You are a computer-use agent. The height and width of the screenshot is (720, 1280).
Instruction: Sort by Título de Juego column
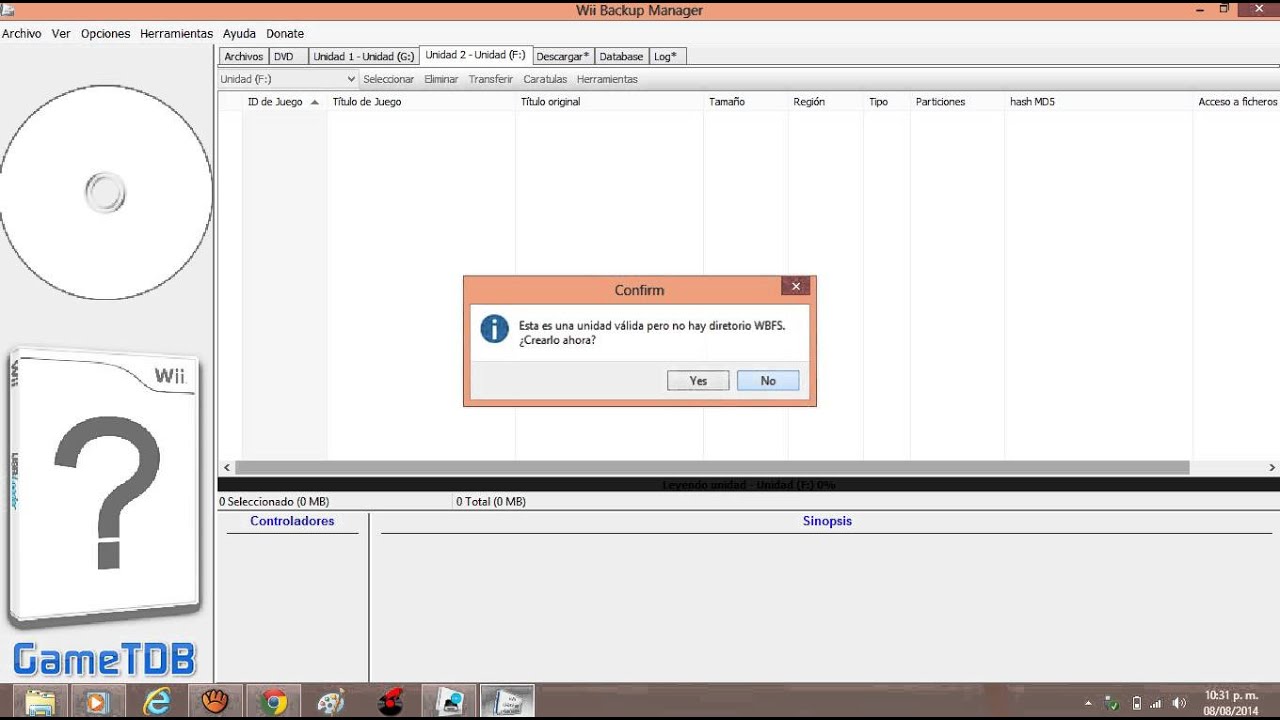pyautogui.click(x=421, y=102)
